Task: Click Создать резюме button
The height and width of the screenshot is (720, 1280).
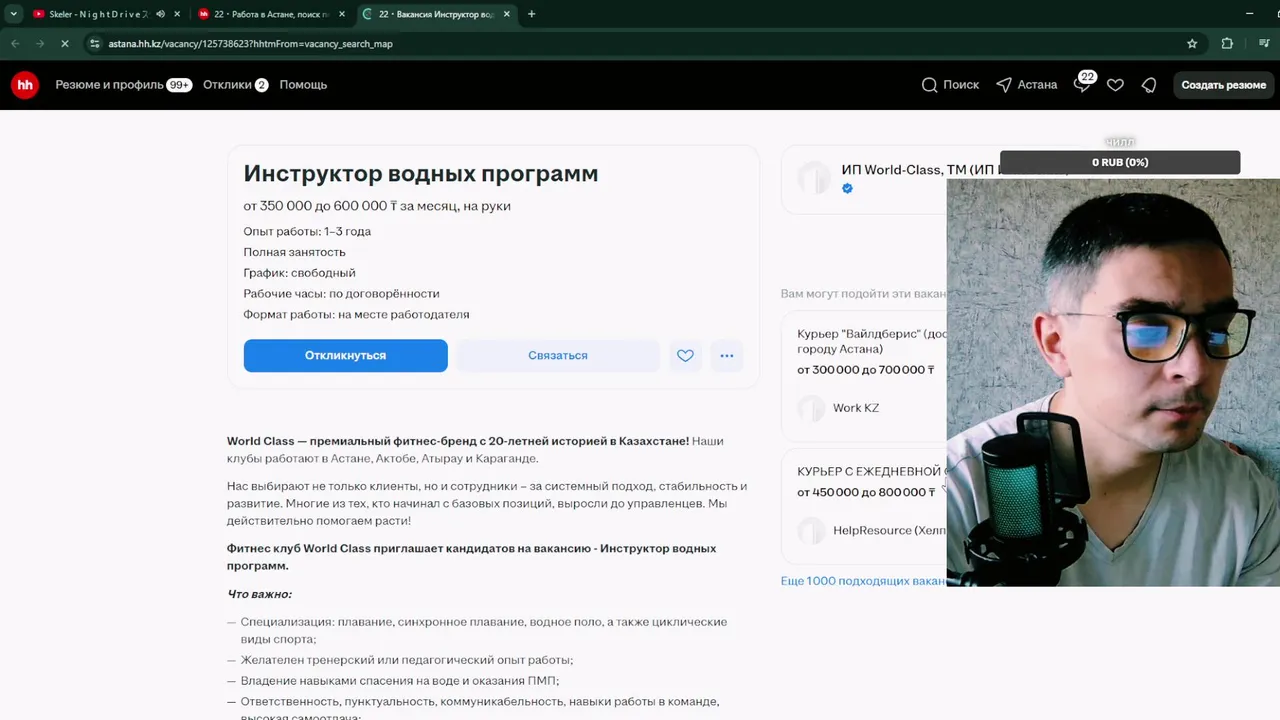Action: (x=1223, y=85)
